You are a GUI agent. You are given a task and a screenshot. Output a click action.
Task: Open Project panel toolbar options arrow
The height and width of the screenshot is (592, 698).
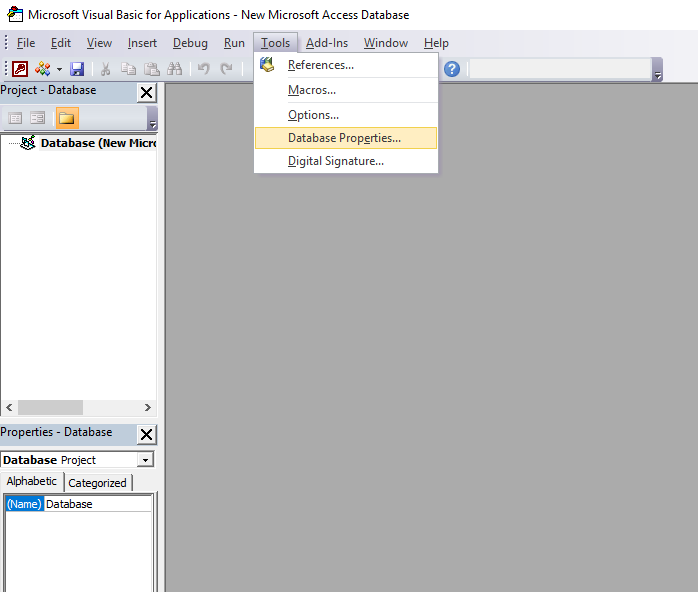click(152, 119)
